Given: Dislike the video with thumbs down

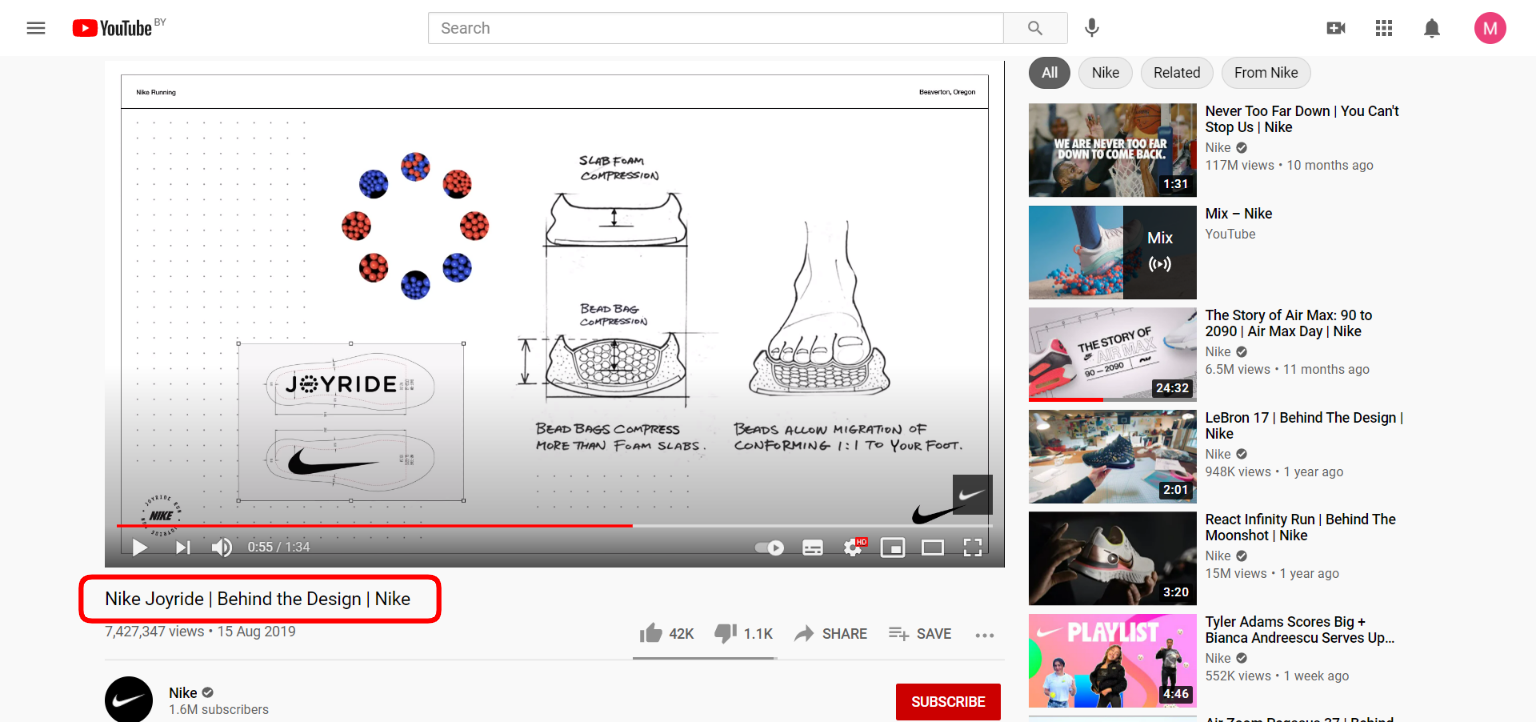Looking at the screenshot, I should click(x=744, y=633).
